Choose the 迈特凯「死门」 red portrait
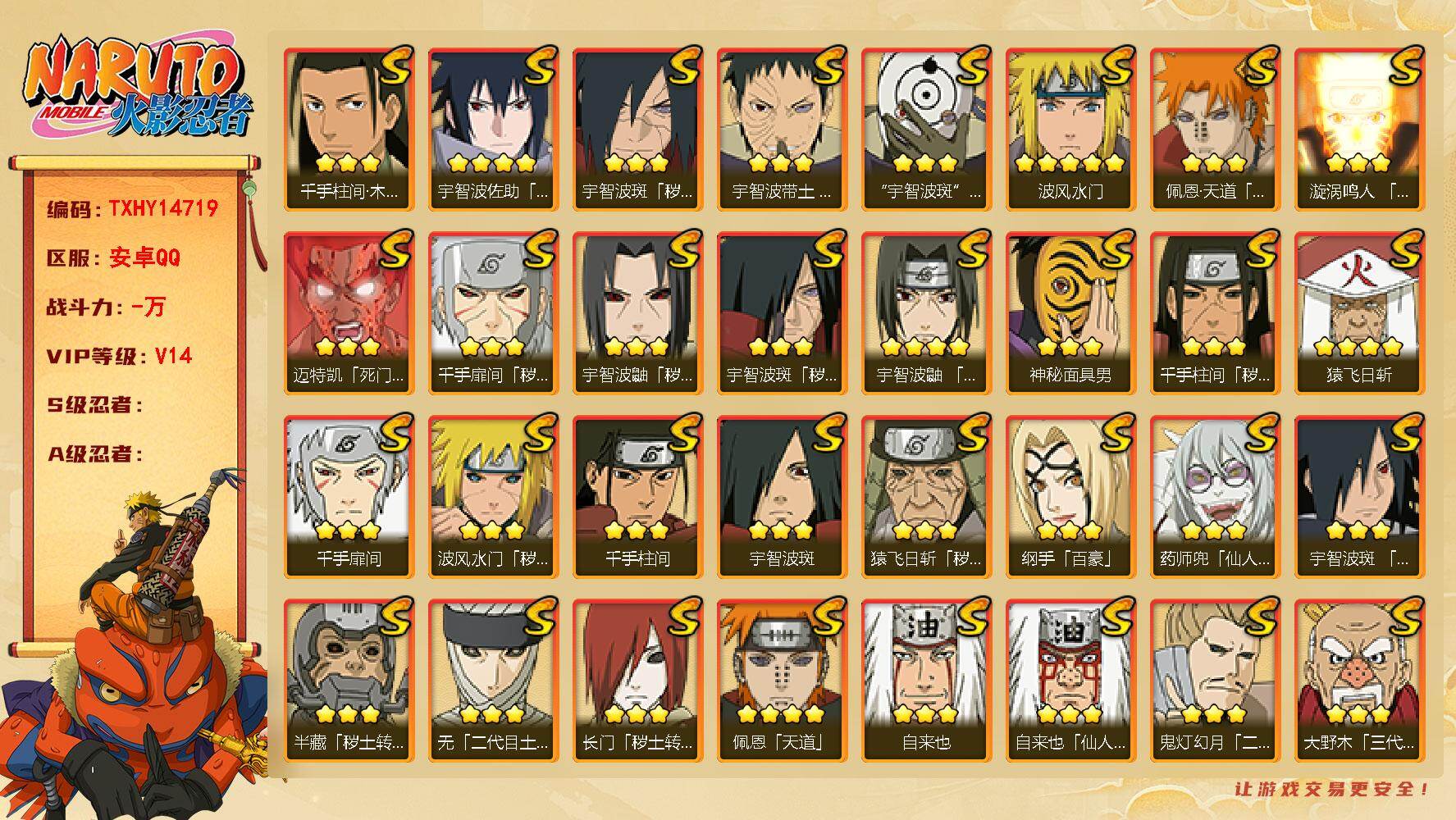 tap(349, 313)
